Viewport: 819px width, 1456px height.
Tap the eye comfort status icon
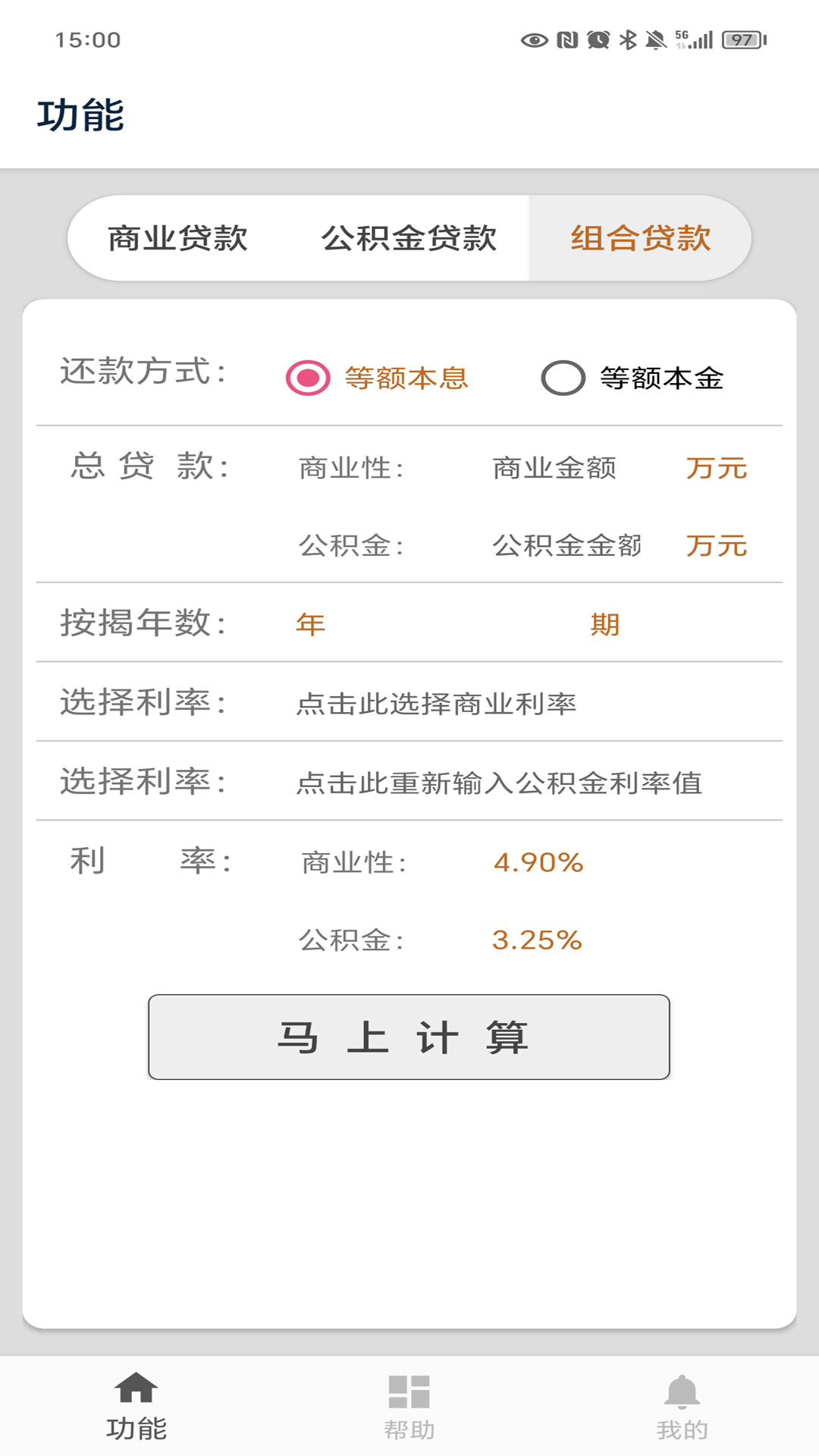pos(535,40)
